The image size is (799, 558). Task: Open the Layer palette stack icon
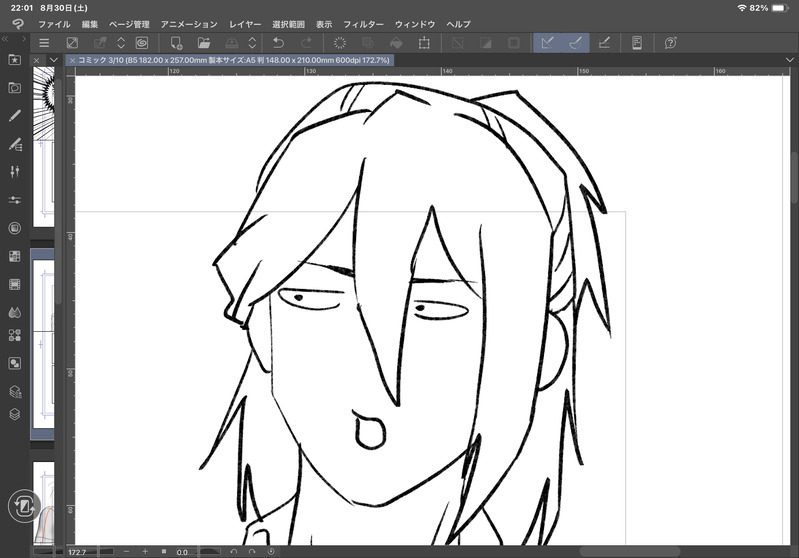point(15,414)
